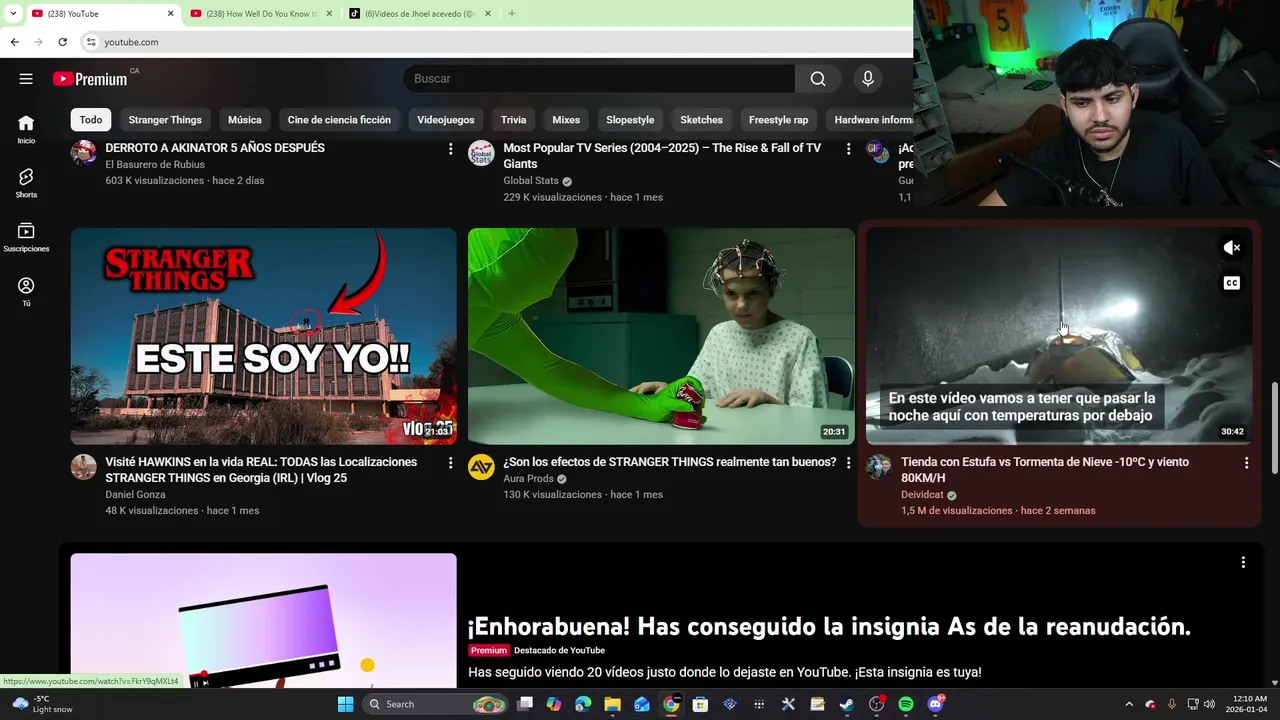Image resolution: width=1280 pixels, height=720 pixels.
Task: Reload the page
Action: coord(62,42)
